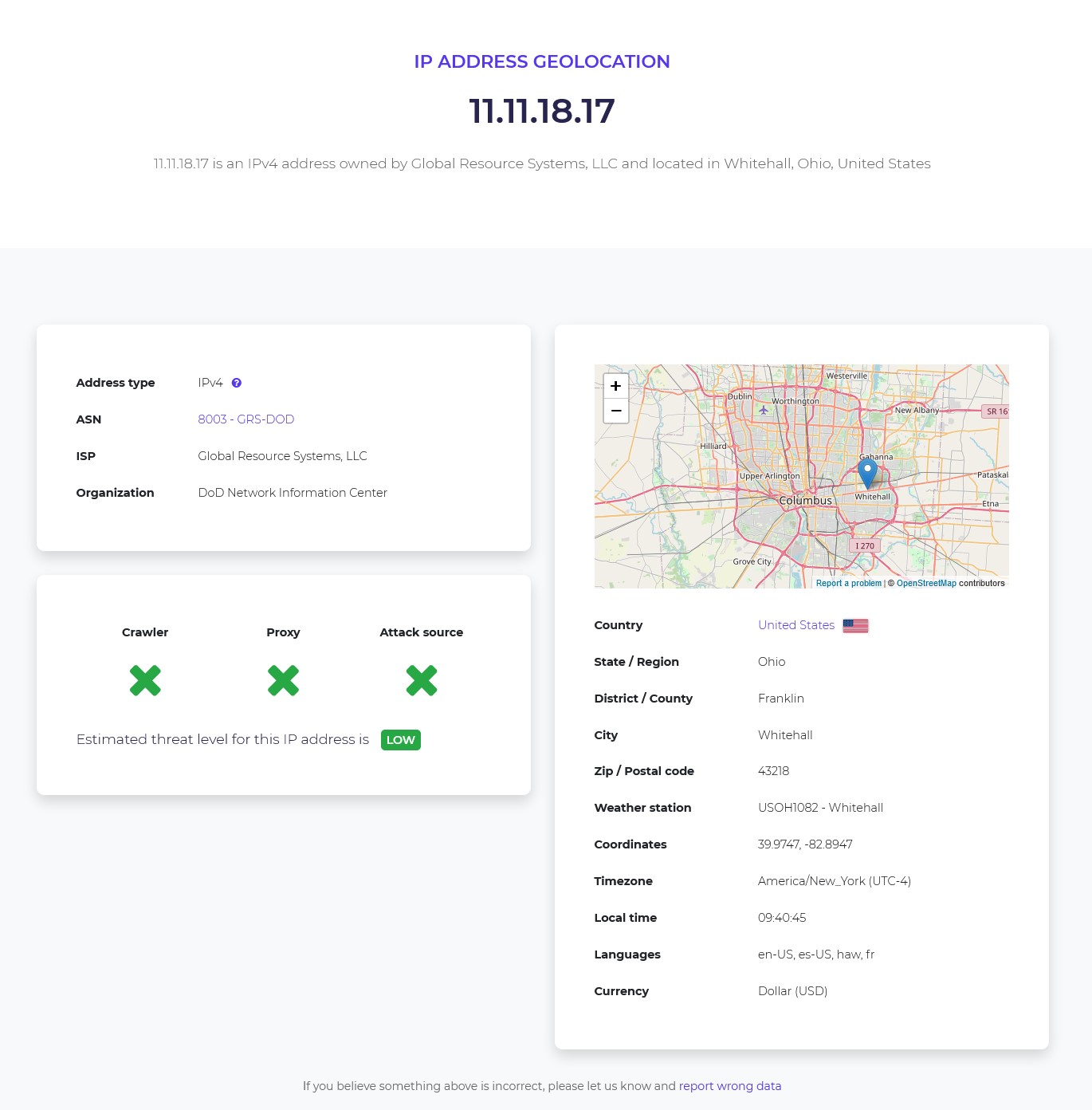The image size is (1092, 1110).
Task: Click the IP ownership description sentence
Action: coord(542,163)
